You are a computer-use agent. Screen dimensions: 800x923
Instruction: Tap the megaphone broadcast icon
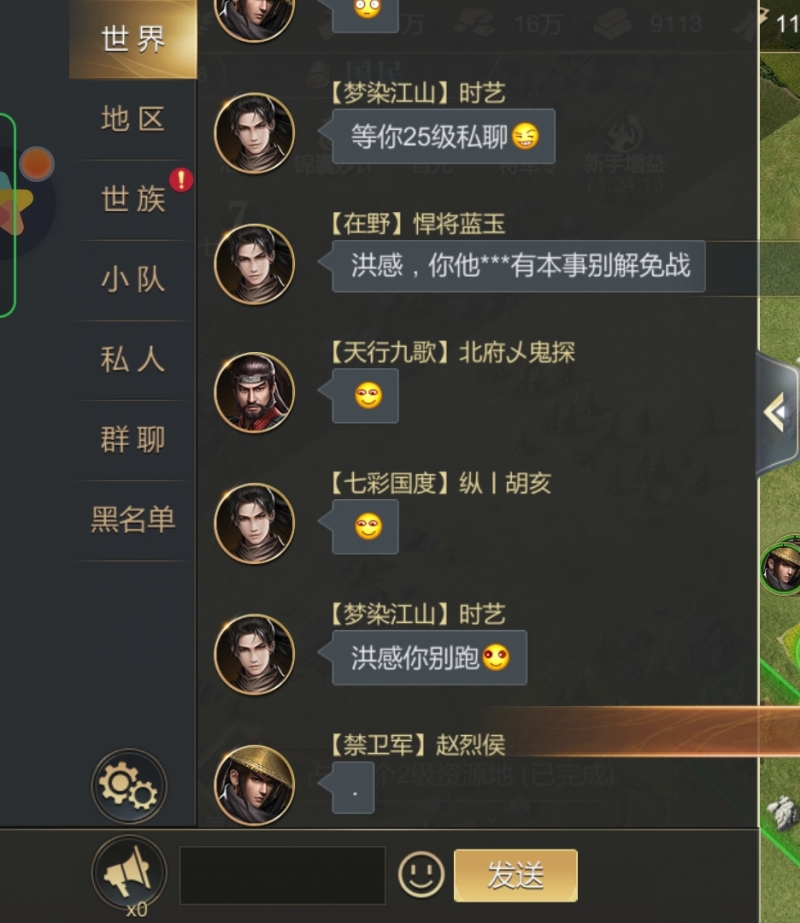pos(129,872)
